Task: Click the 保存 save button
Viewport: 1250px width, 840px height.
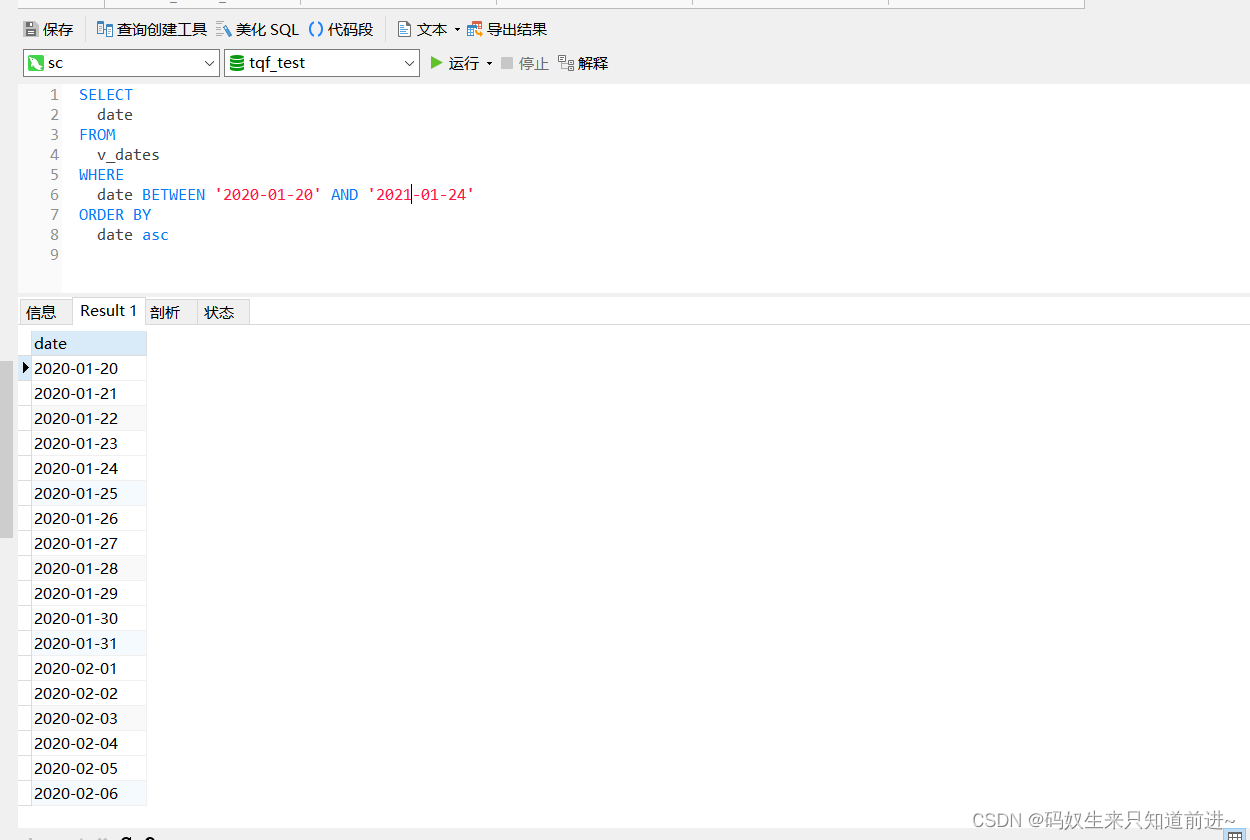Action: (x=48, y=29)
